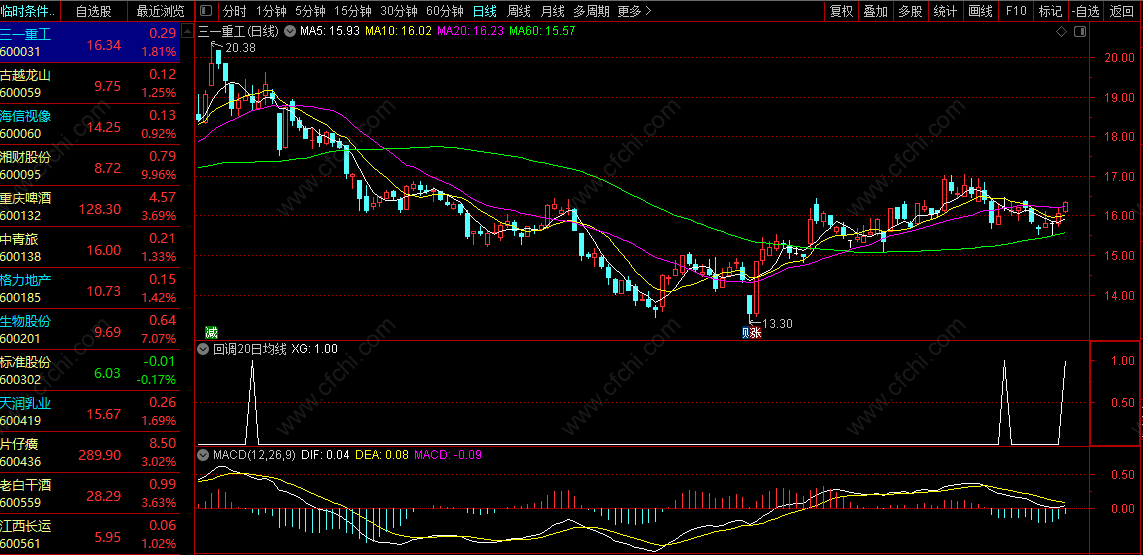Click the DEA: 0.08 label
The image size is (1143, 555).
tap(383, 454)
